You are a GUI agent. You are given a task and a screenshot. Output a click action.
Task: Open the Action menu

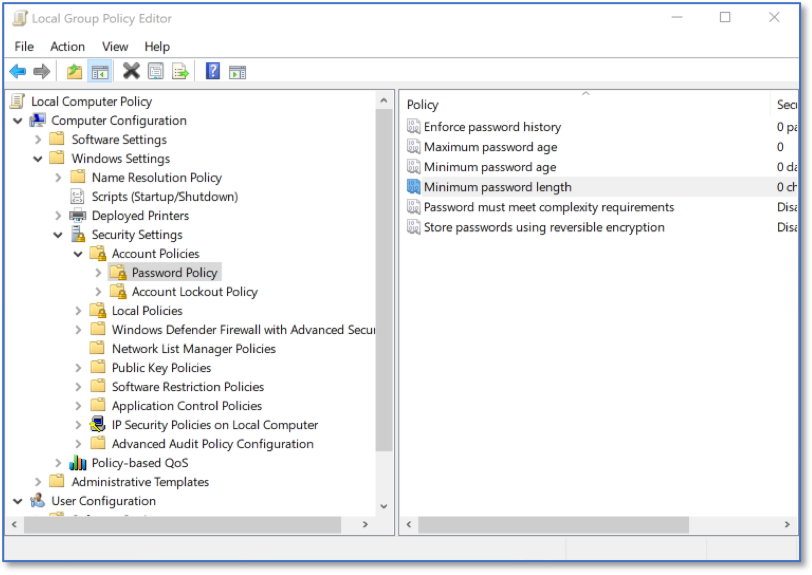click(67, 47)
